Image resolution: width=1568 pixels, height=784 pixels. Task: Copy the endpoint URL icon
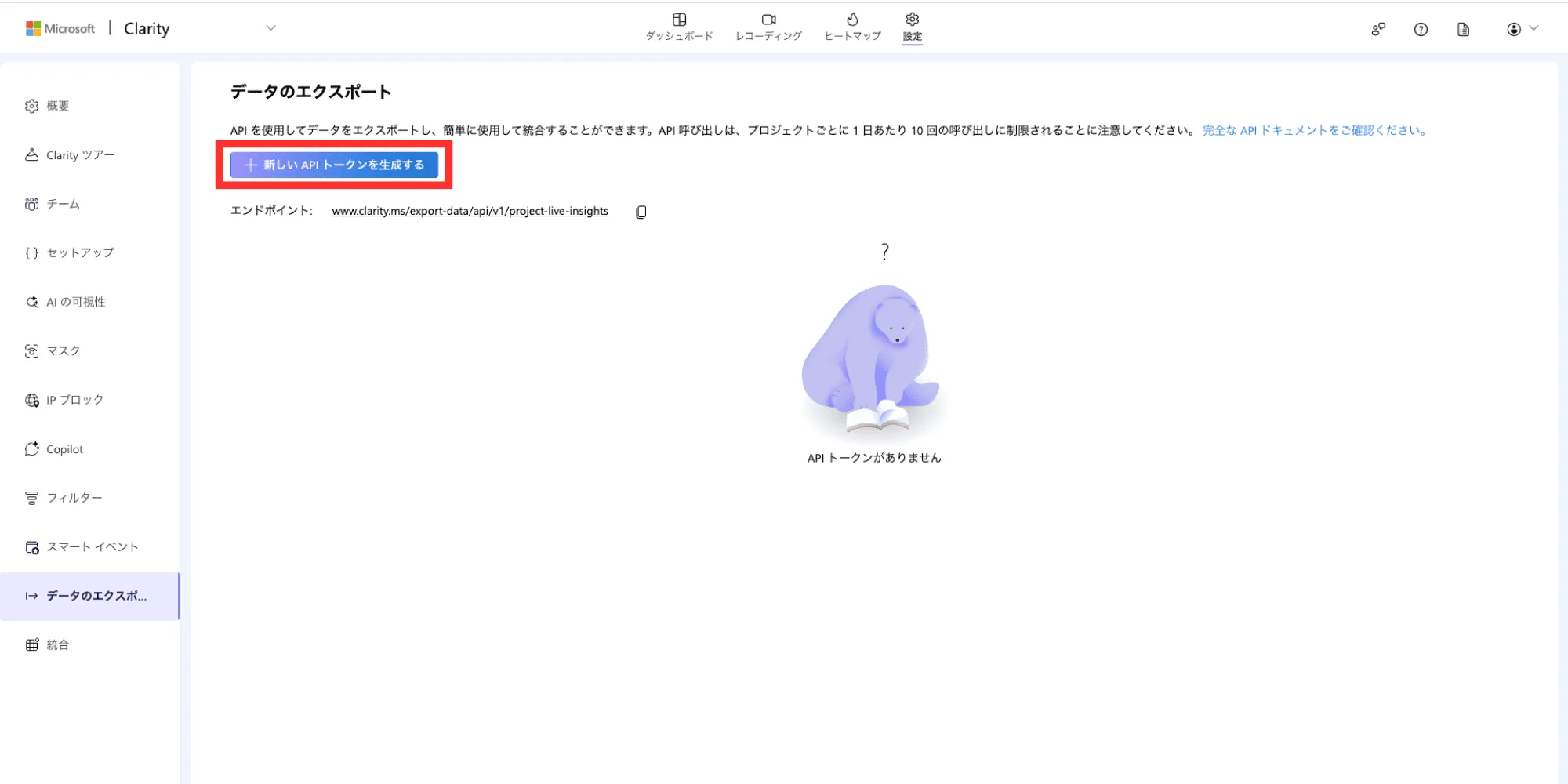pos(641,212)
